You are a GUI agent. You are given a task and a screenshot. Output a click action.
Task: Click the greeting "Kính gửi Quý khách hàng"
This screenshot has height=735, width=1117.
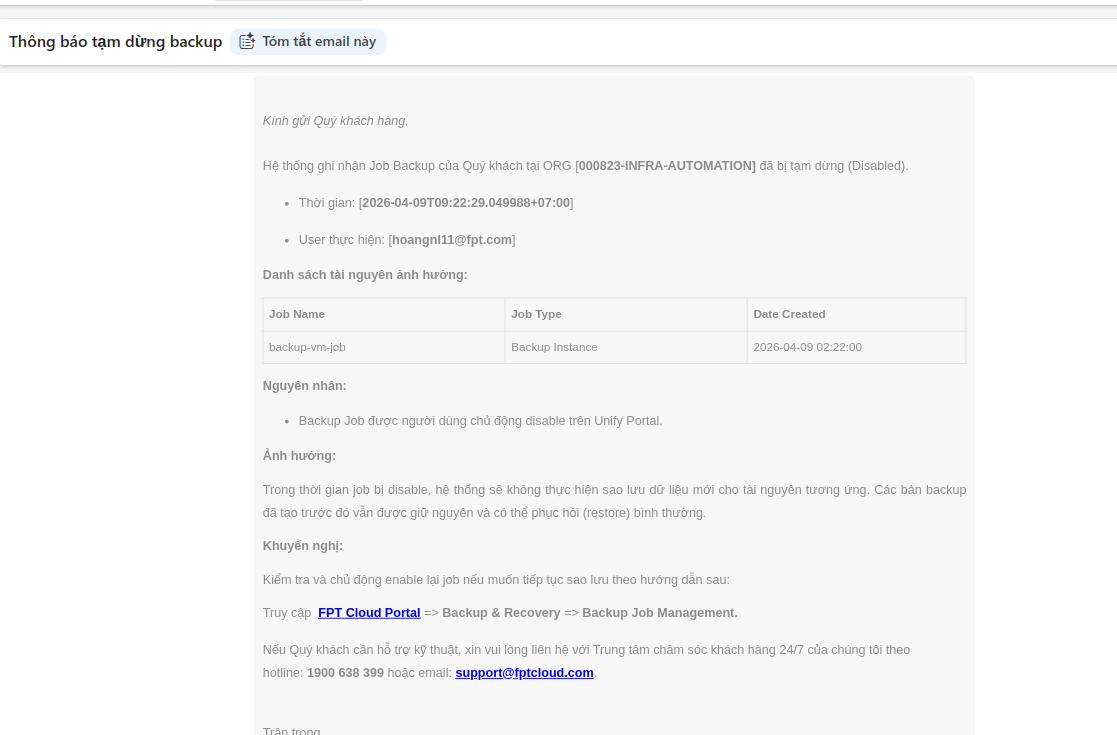pyautogui.click(x=335, y=121)
